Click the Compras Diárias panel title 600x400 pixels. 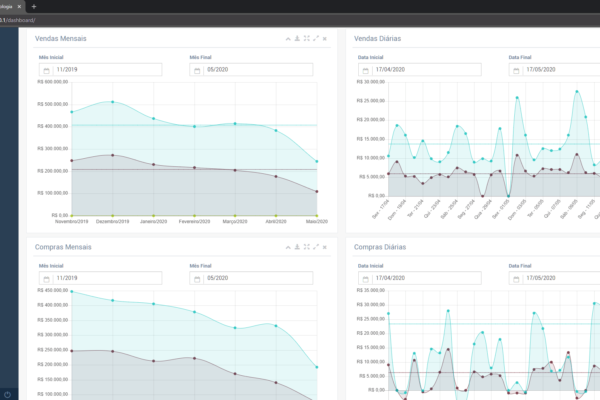point(380,247)
